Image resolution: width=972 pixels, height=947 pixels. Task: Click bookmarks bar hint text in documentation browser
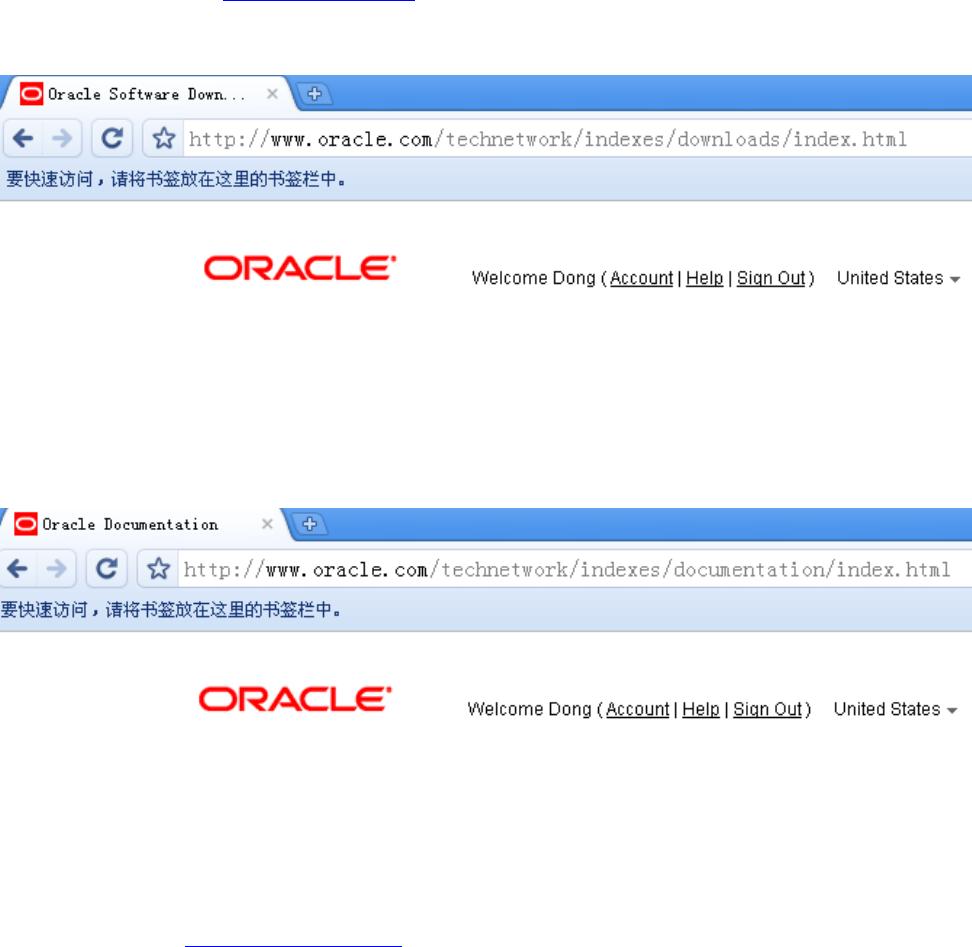click(170, 609)
